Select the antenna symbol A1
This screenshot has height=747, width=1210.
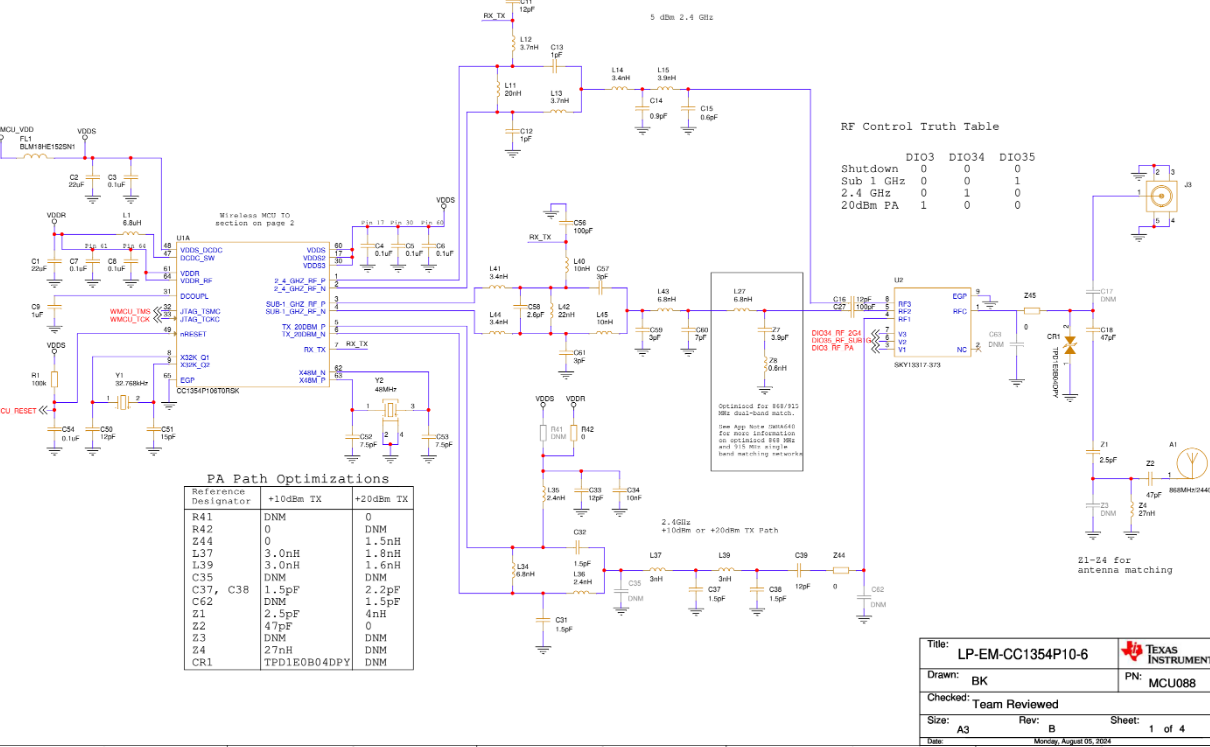click(1192, 464)
